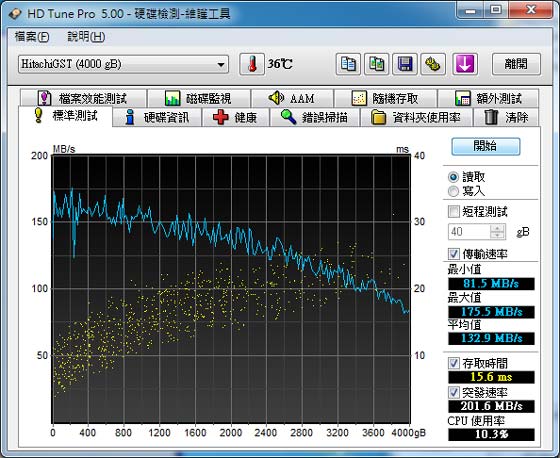Click the thermometer temperature icon
The image size is (560, 458).
pyautogui.click(x=252, y=64)
